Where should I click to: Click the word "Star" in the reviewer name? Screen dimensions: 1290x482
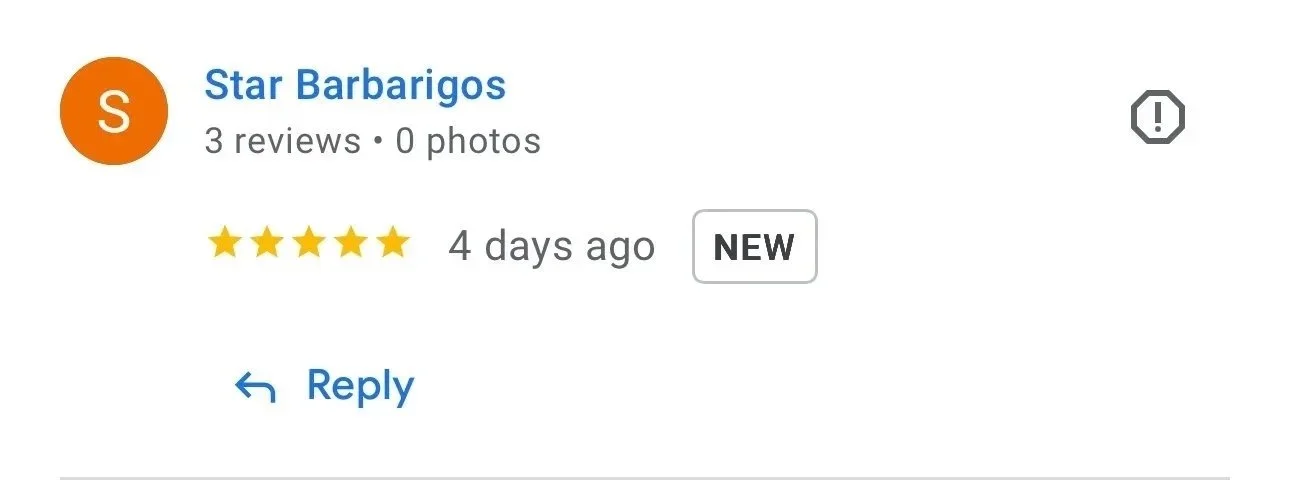[244, 86]
